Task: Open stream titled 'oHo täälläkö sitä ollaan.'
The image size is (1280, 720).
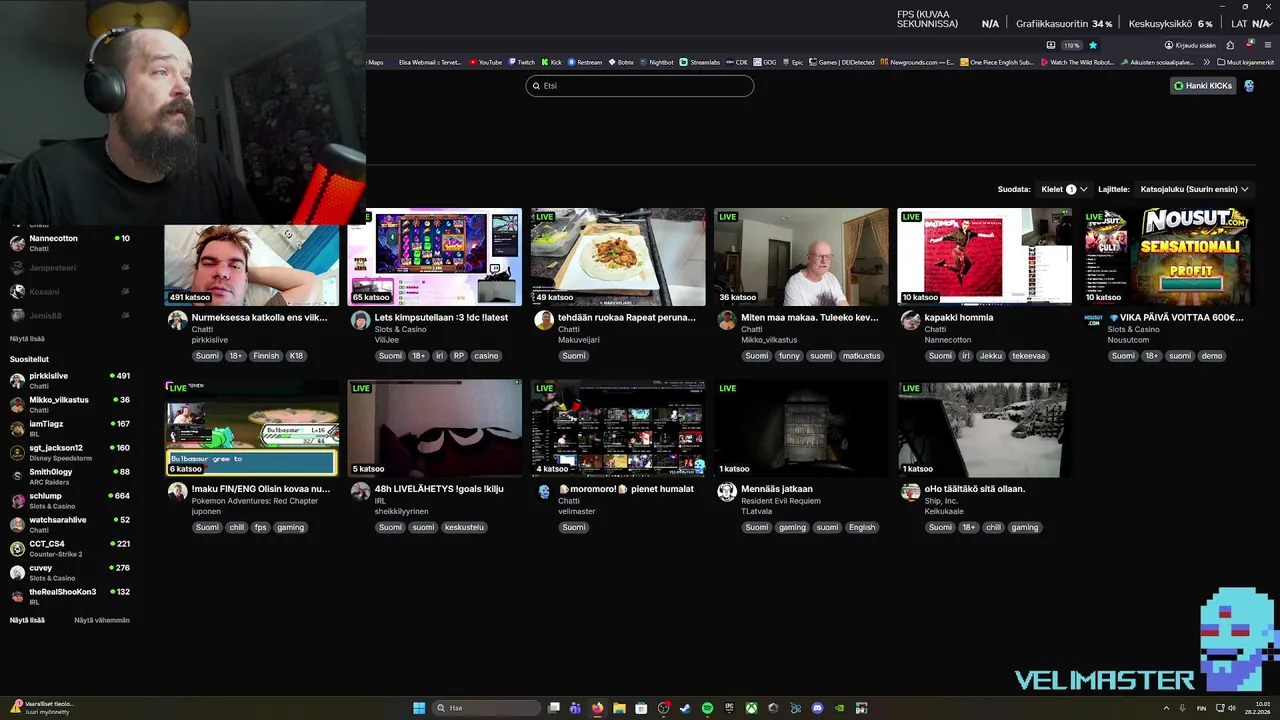Action: 975,489
